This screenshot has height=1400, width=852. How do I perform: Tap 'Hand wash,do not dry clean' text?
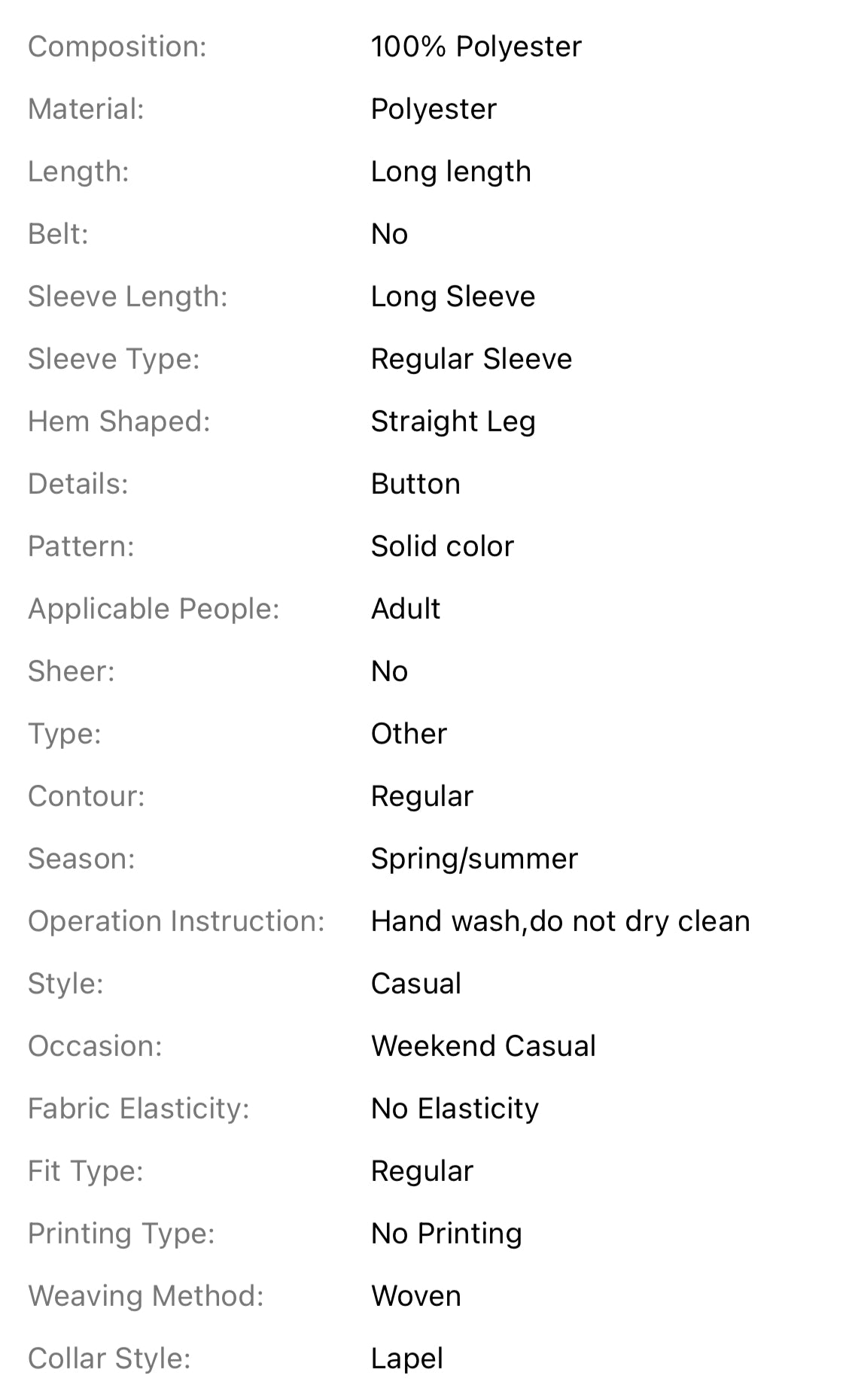(x=560, y=921)
